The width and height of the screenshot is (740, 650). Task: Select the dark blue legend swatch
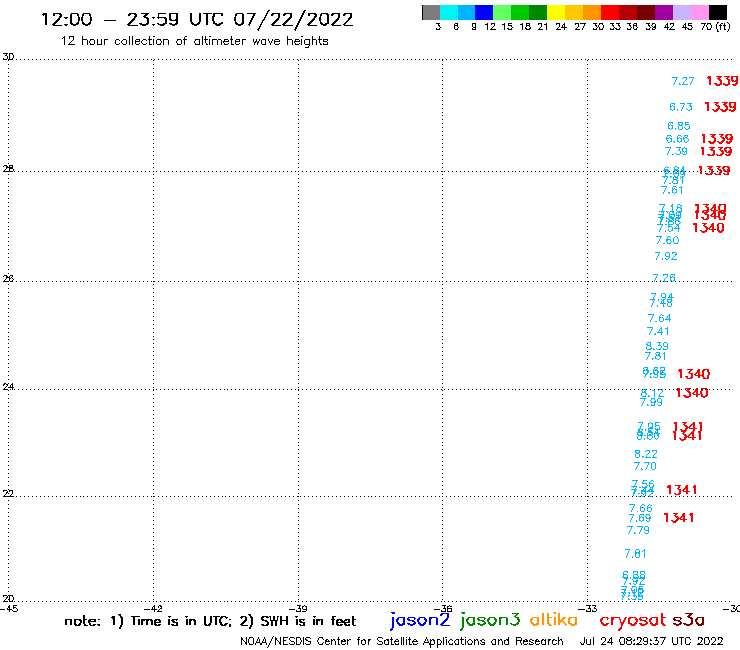[x=484, y=12]
